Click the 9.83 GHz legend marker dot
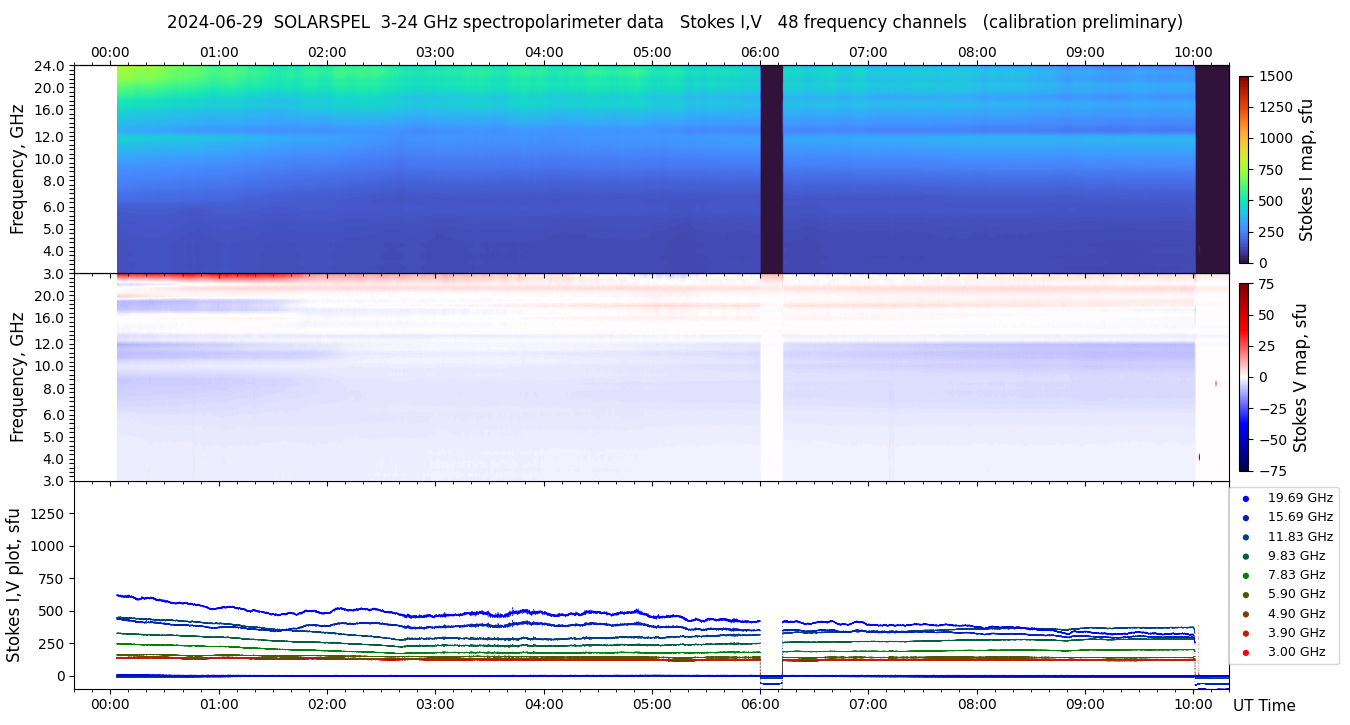This screenshot has width=1350, height=725. pyautogui.click(x=1245, y=556)
